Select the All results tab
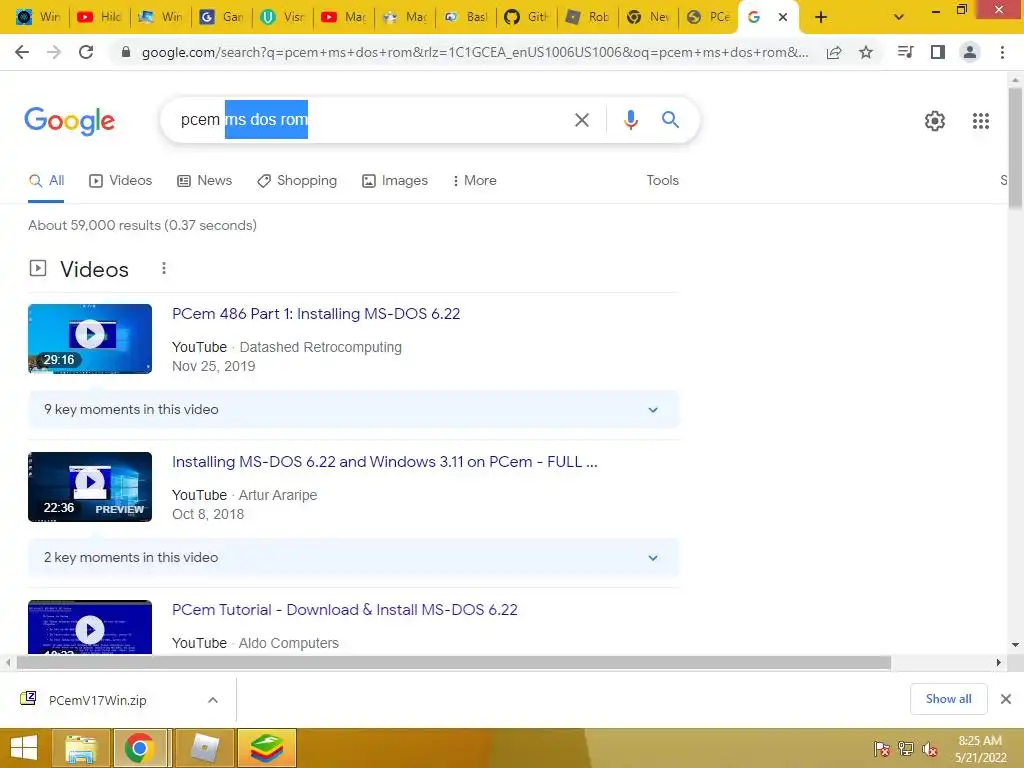This screenshot has width=1024, height=768. pyautogui.click(x=46, y=180)
